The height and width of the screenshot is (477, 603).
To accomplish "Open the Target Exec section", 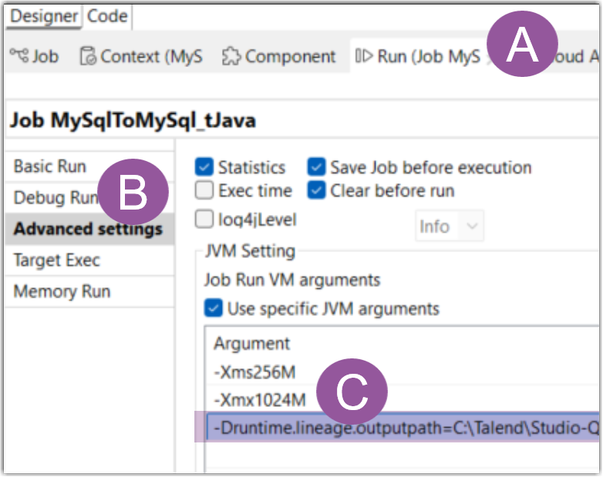I will point(56,260).
